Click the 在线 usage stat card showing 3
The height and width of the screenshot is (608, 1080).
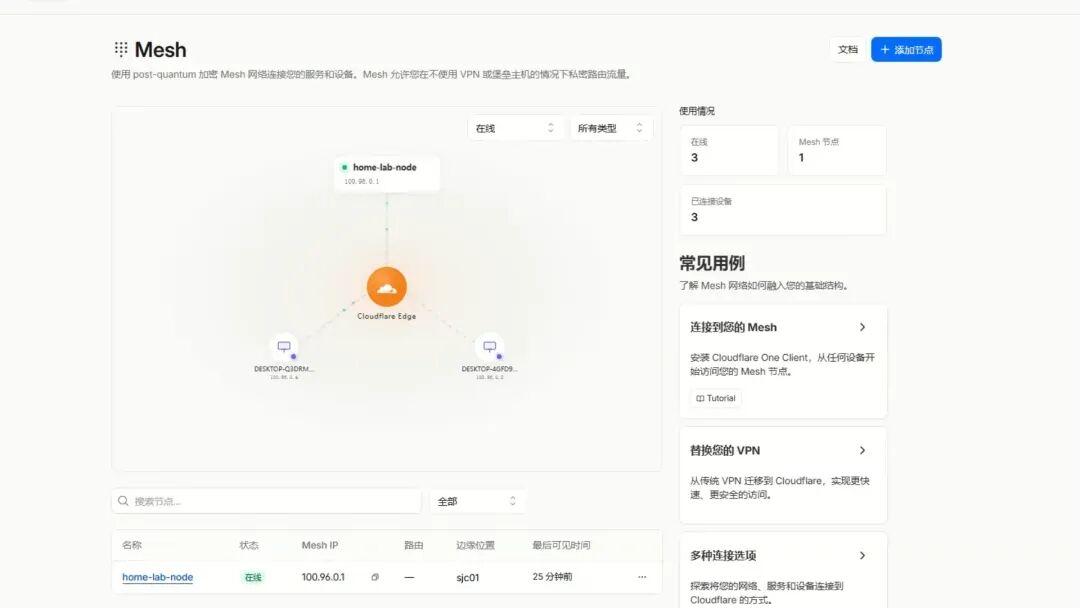click(x=729, y=150)
